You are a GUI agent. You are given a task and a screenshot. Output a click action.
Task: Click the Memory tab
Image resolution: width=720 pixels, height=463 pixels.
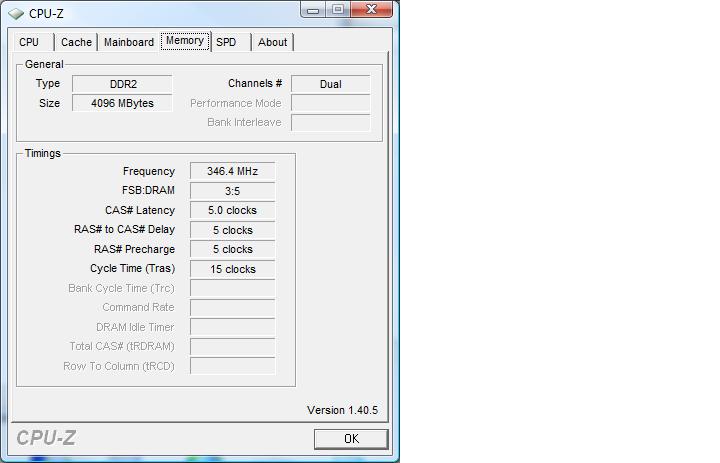point(185,41)
